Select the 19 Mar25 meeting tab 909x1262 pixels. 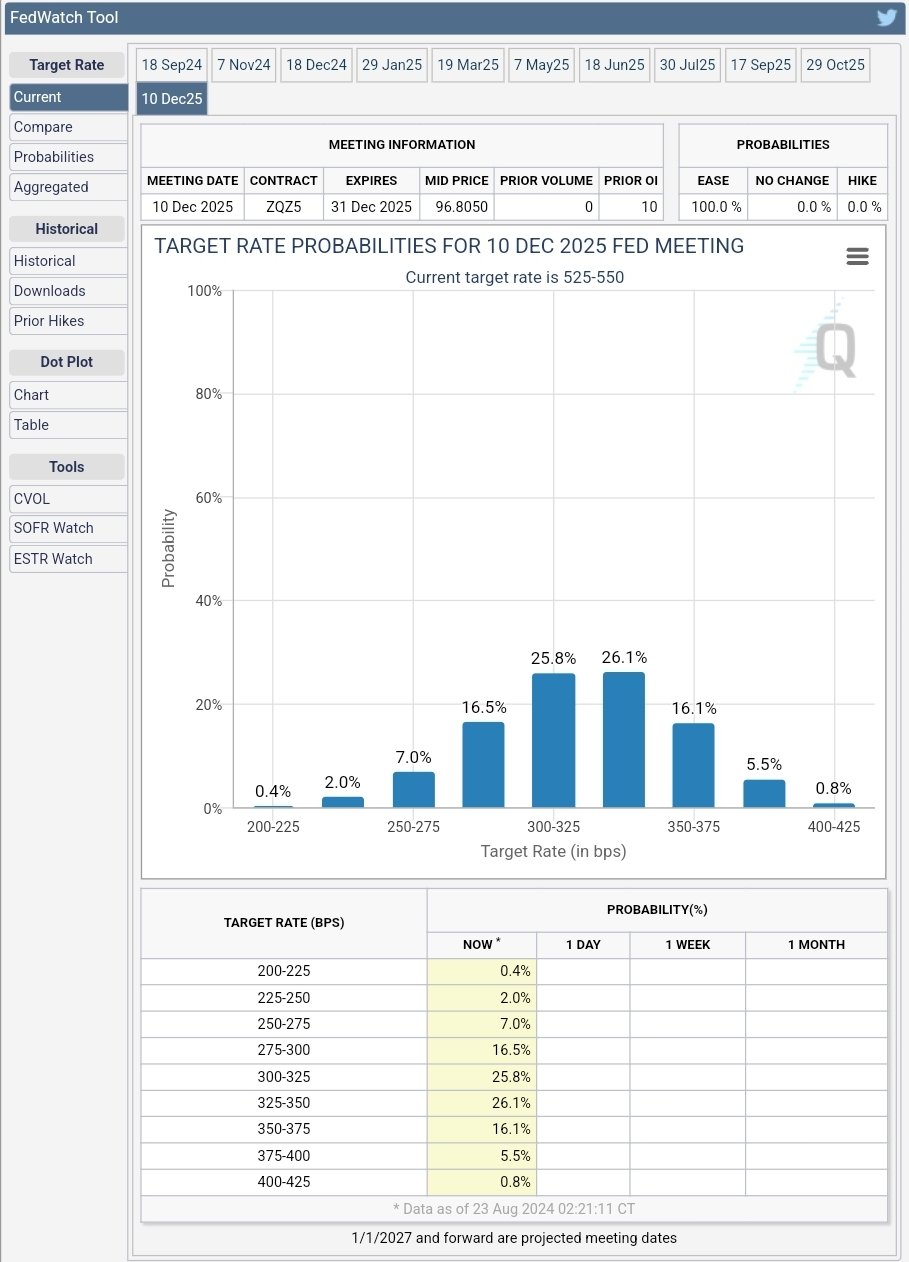point(468,65)
